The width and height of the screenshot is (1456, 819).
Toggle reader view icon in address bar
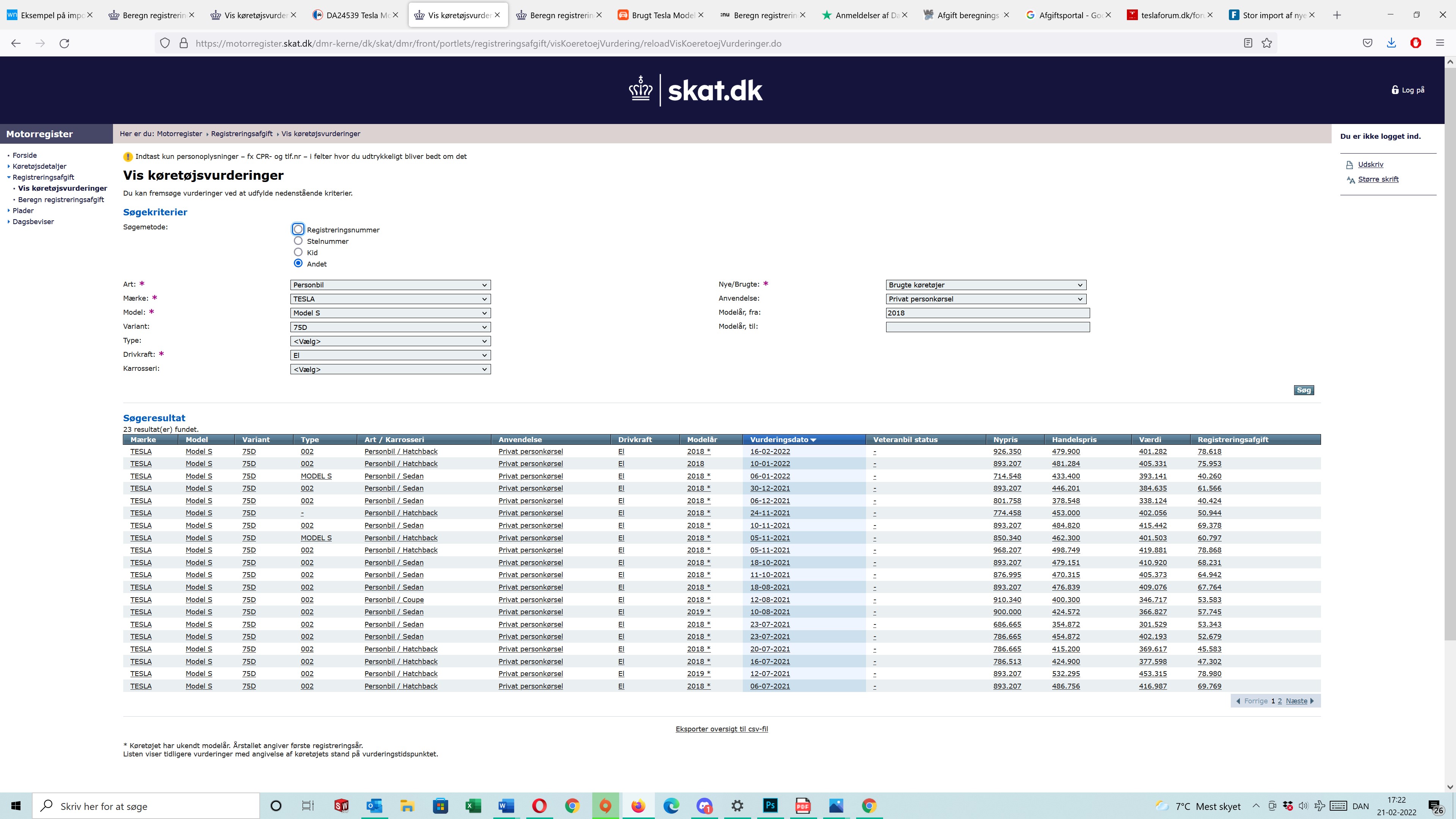1248,43
